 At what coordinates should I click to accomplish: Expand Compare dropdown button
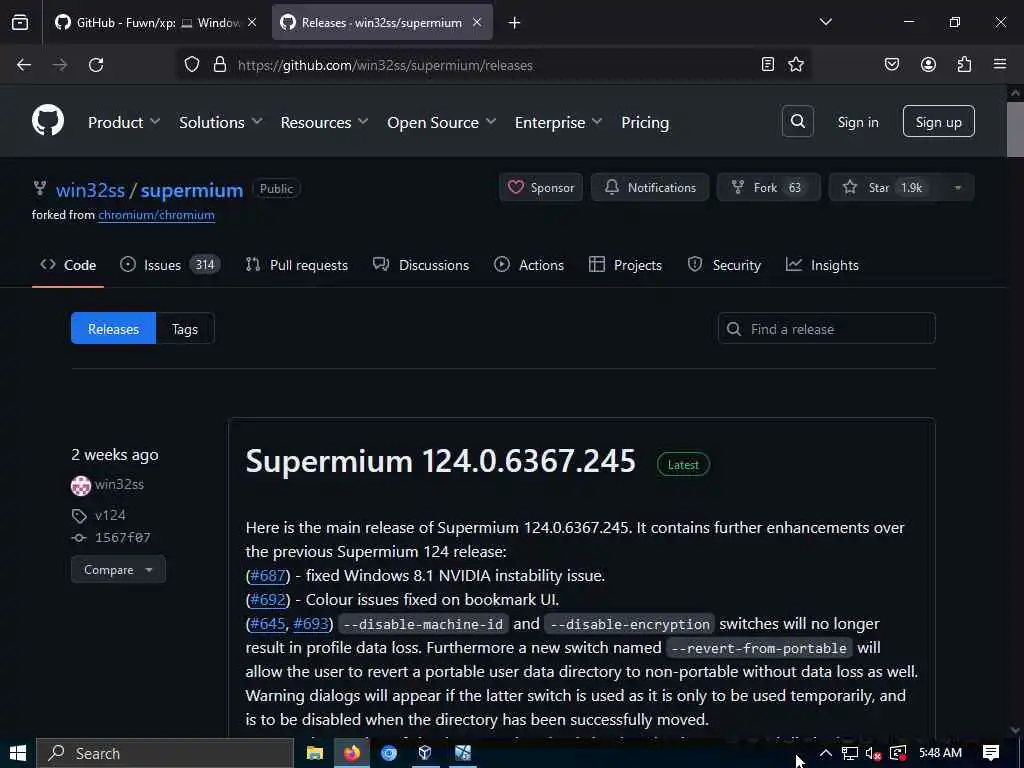pyautogui.click(x=118, y=569)
